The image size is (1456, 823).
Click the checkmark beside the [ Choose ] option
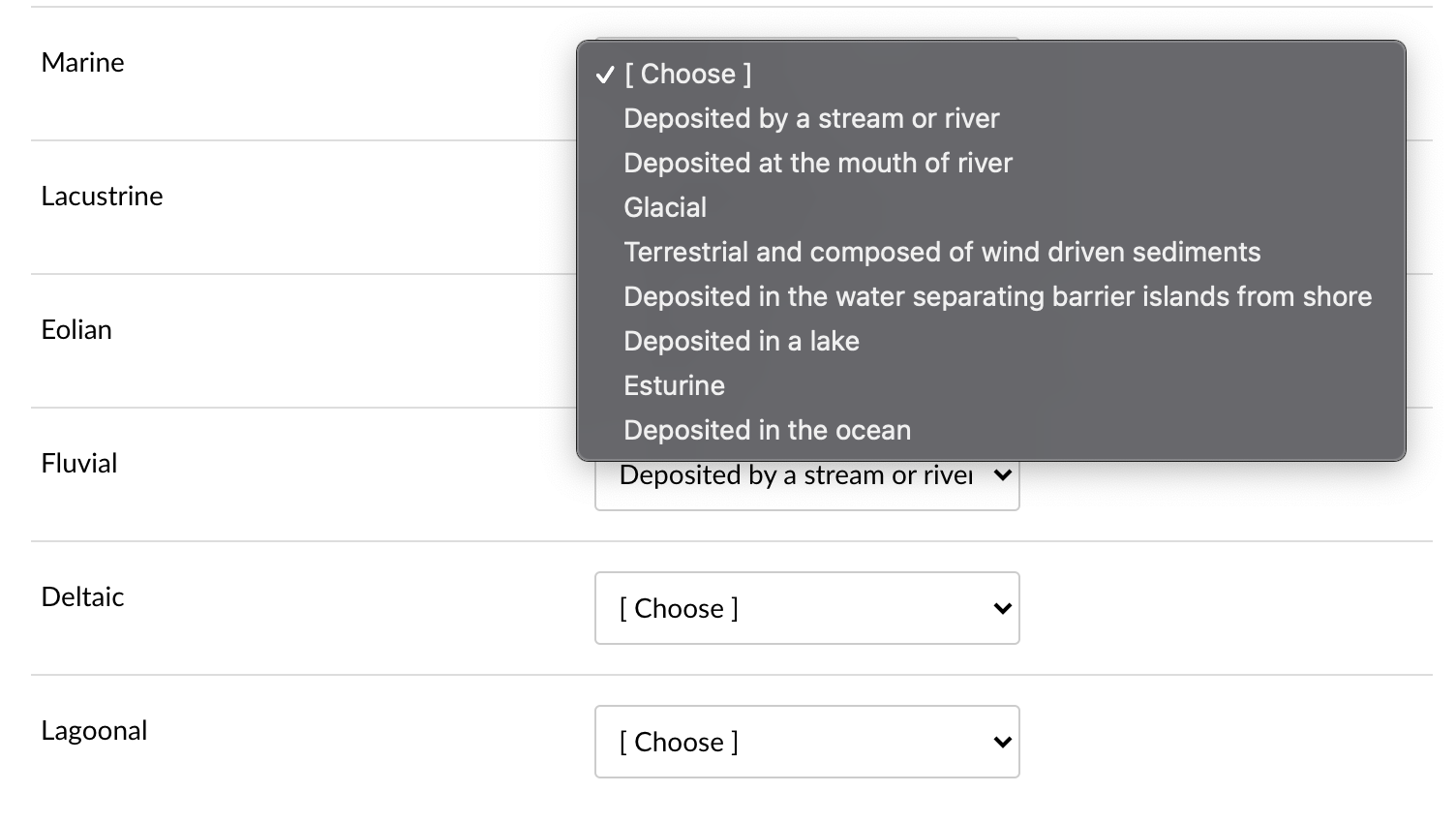click(x=606, y=75)
